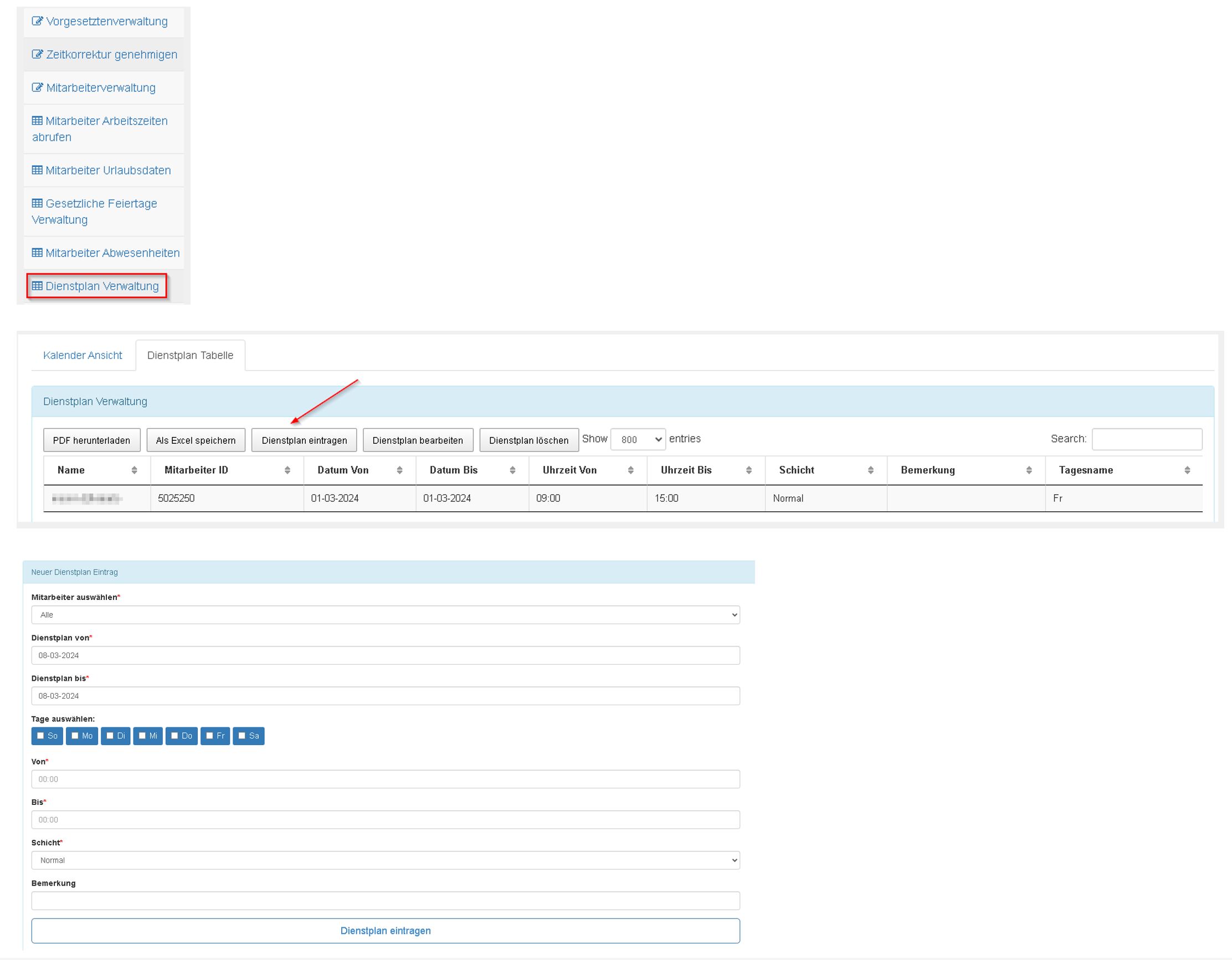Expand the Schicht dropdown
The image size is (1232, 960).
[x=386, y=860]
